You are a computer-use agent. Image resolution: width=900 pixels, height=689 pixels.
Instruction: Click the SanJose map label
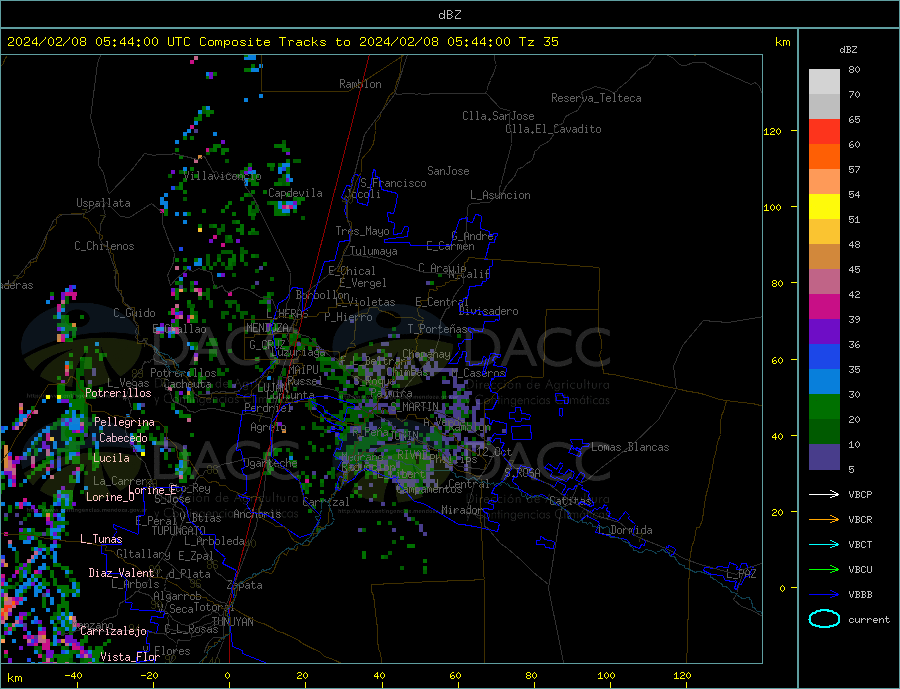[x=448, y=171]
